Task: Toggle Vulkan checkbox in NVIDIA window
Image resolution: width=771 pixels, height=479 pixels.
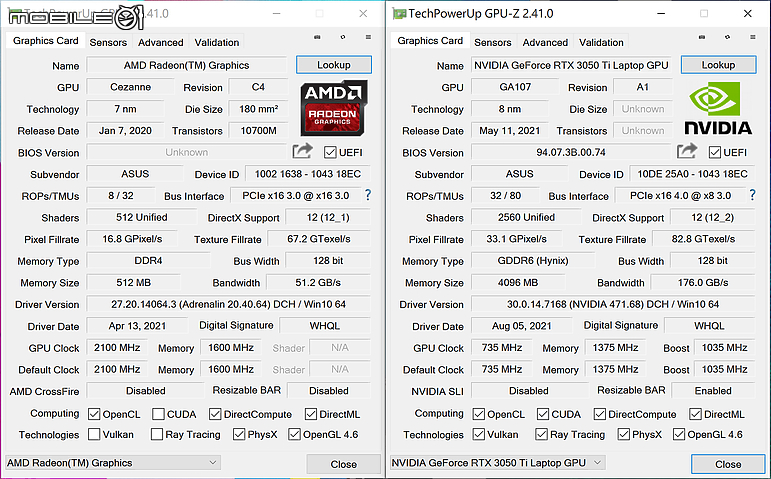Action: (x=478, y=434)
